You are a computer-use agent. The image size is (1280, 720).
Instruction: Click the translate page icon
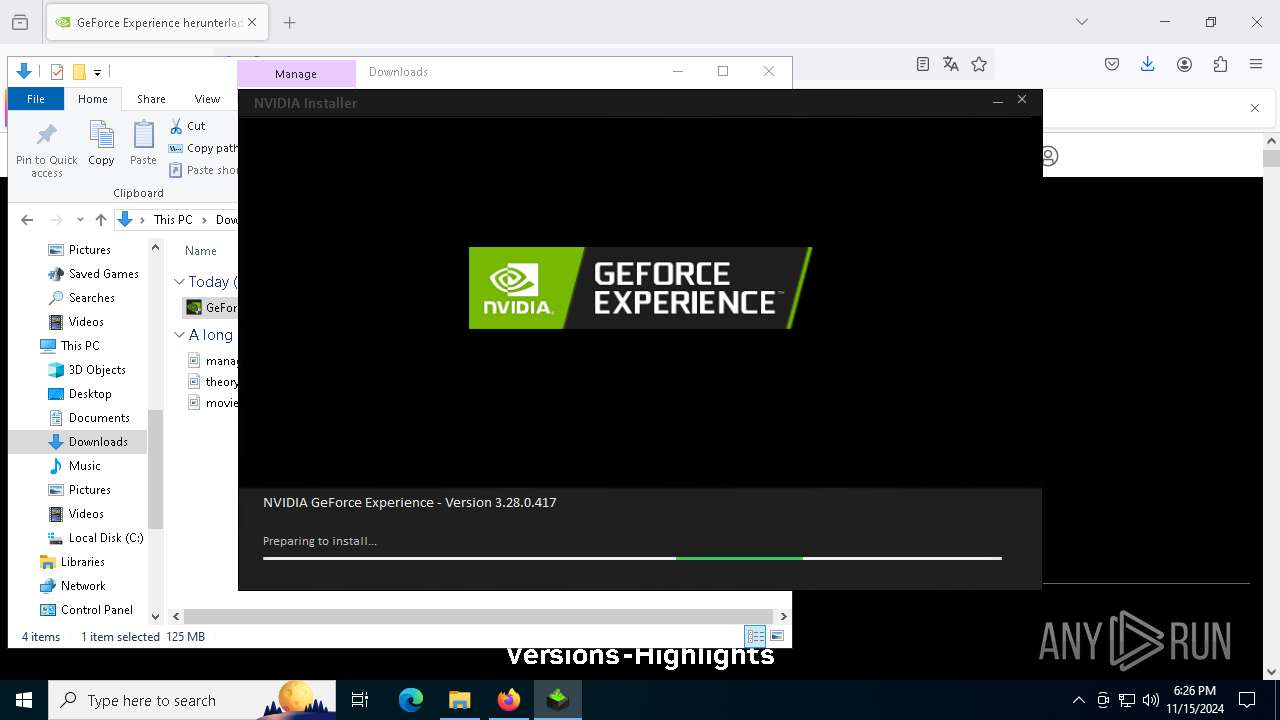pos(951,64)
